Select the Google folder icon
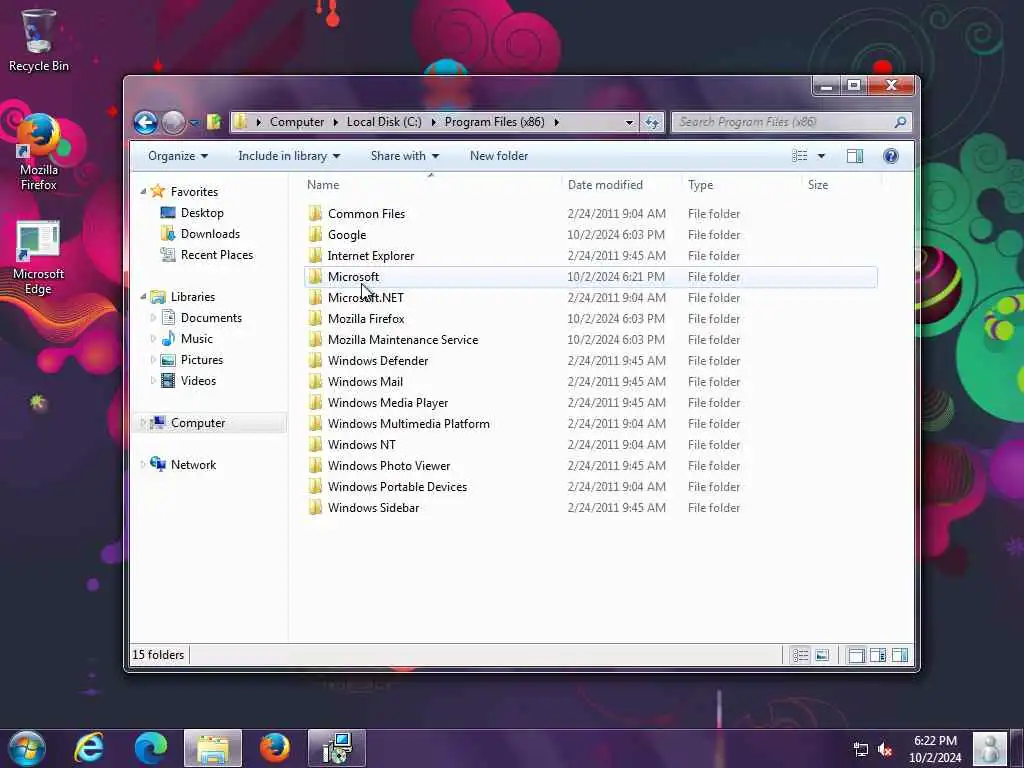1024x768 pixels. [x=315, y=234]
